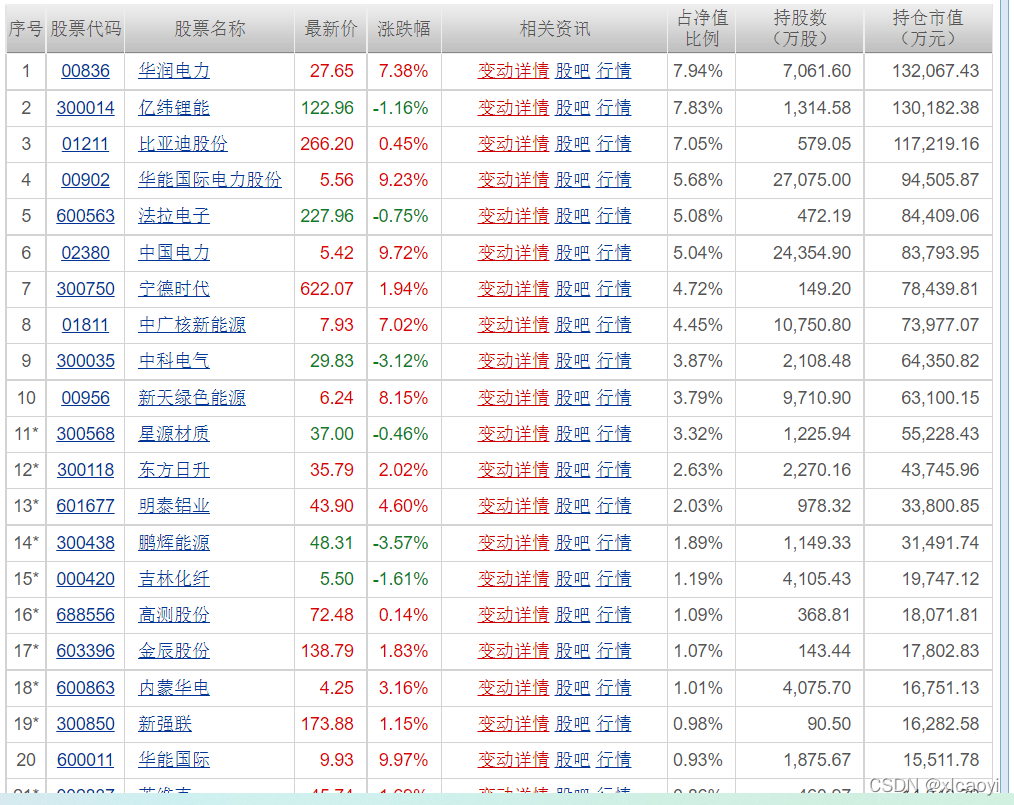Open stock code link 300568
The image size is (1014, 805).
85,434
